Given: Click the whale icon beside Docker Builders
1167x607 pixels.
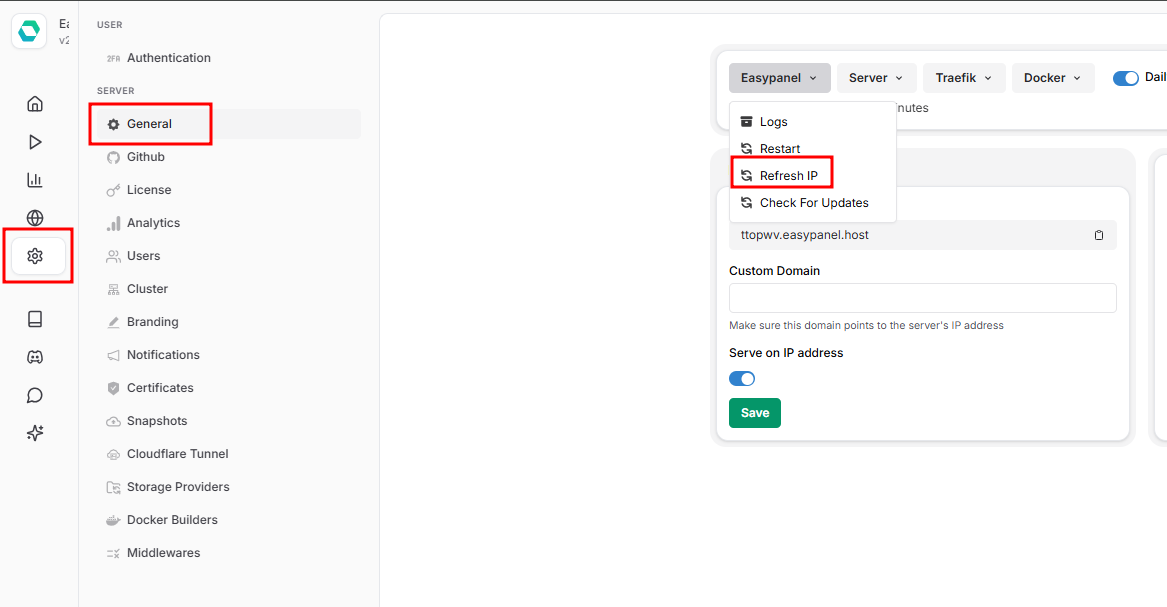Looking at the screenshot, I should point(113,520).
